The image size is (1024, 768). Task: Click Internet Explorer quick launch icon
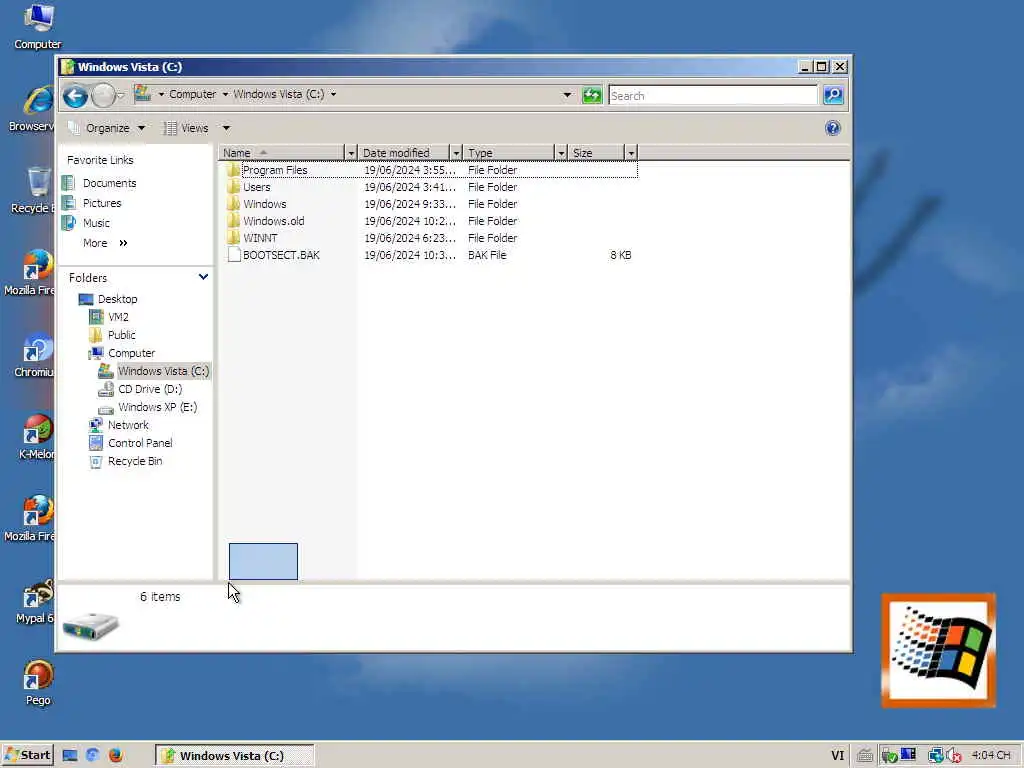(92, 756)
